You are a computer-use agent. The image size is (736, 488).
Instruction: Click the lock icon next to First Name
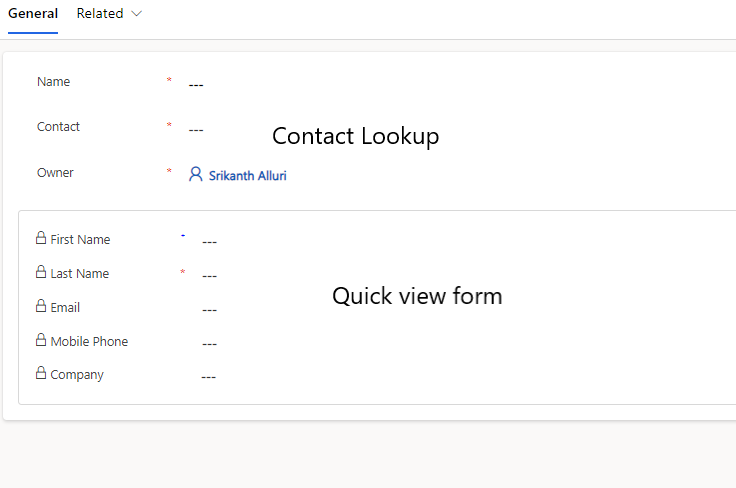[41, 238]
